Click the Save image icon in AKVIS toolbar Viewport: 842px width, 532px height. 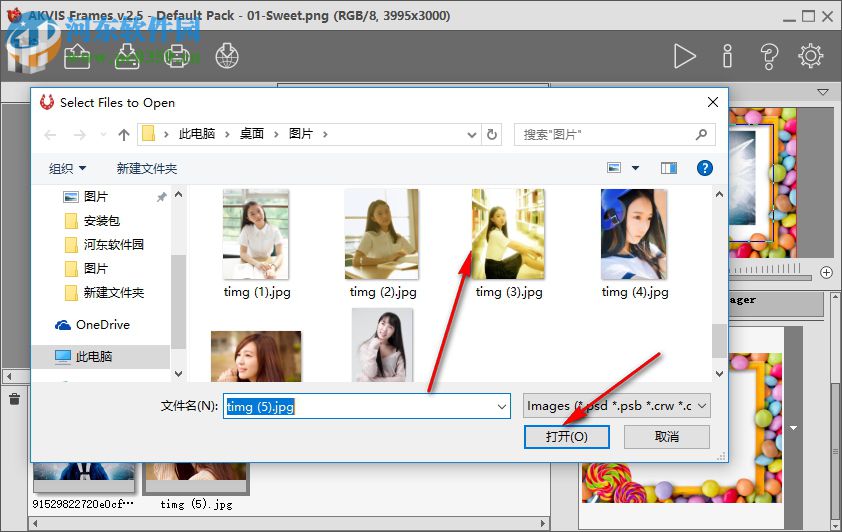click(127, 56)
